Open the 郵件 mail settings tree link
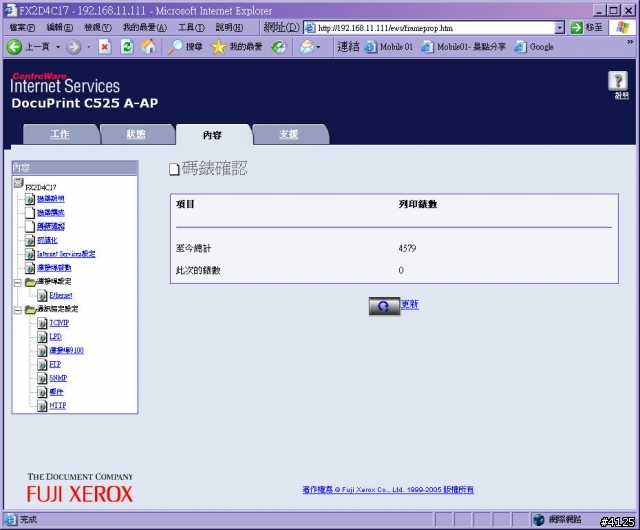 click(x=56, y=392)
